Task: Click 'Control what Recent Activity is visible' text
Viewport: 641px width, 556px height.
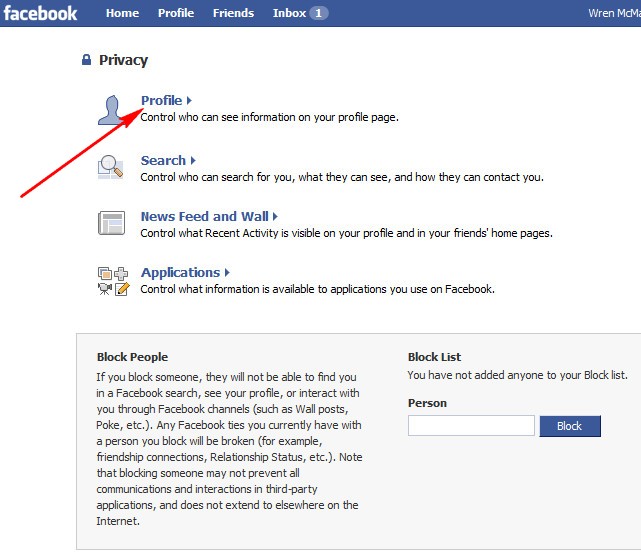Action: coord(346,233)
